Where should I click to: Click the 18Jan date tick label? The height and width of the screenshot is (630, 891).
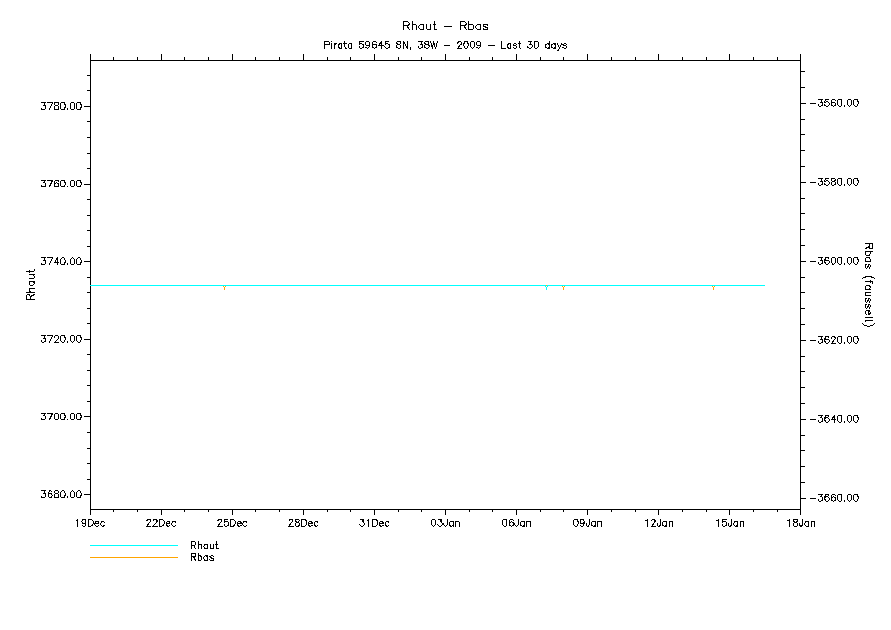[x=800, y=522]
